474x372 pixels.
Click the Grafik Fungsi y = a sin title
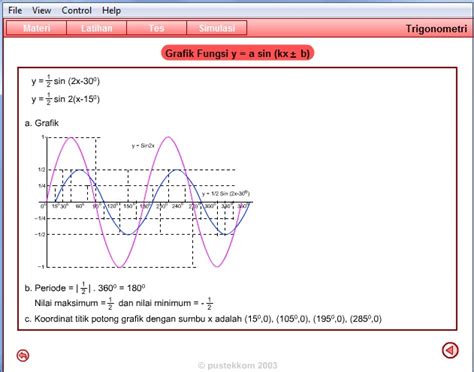coord(237,53)
